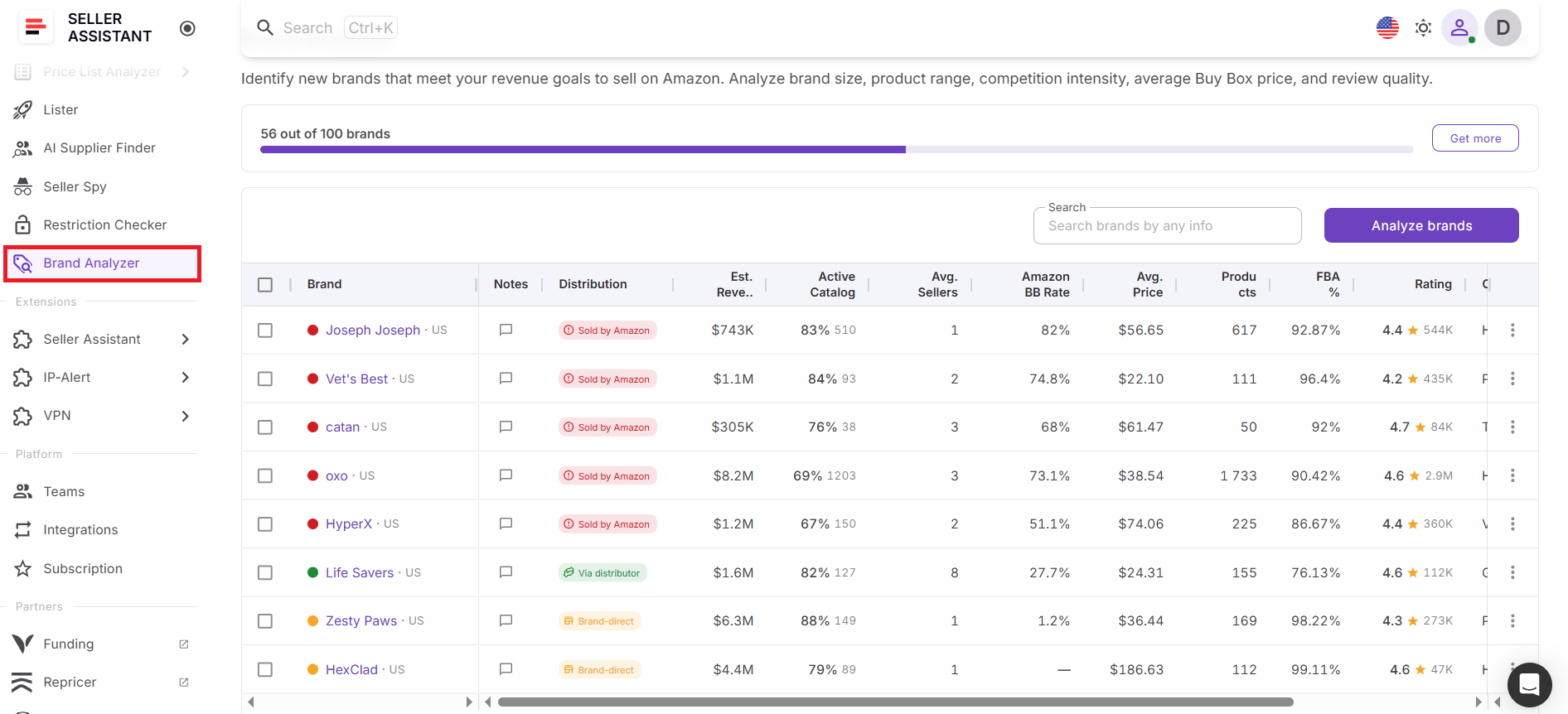
Task: Click the Search brands by any info field
Action: coord(1167,225)
